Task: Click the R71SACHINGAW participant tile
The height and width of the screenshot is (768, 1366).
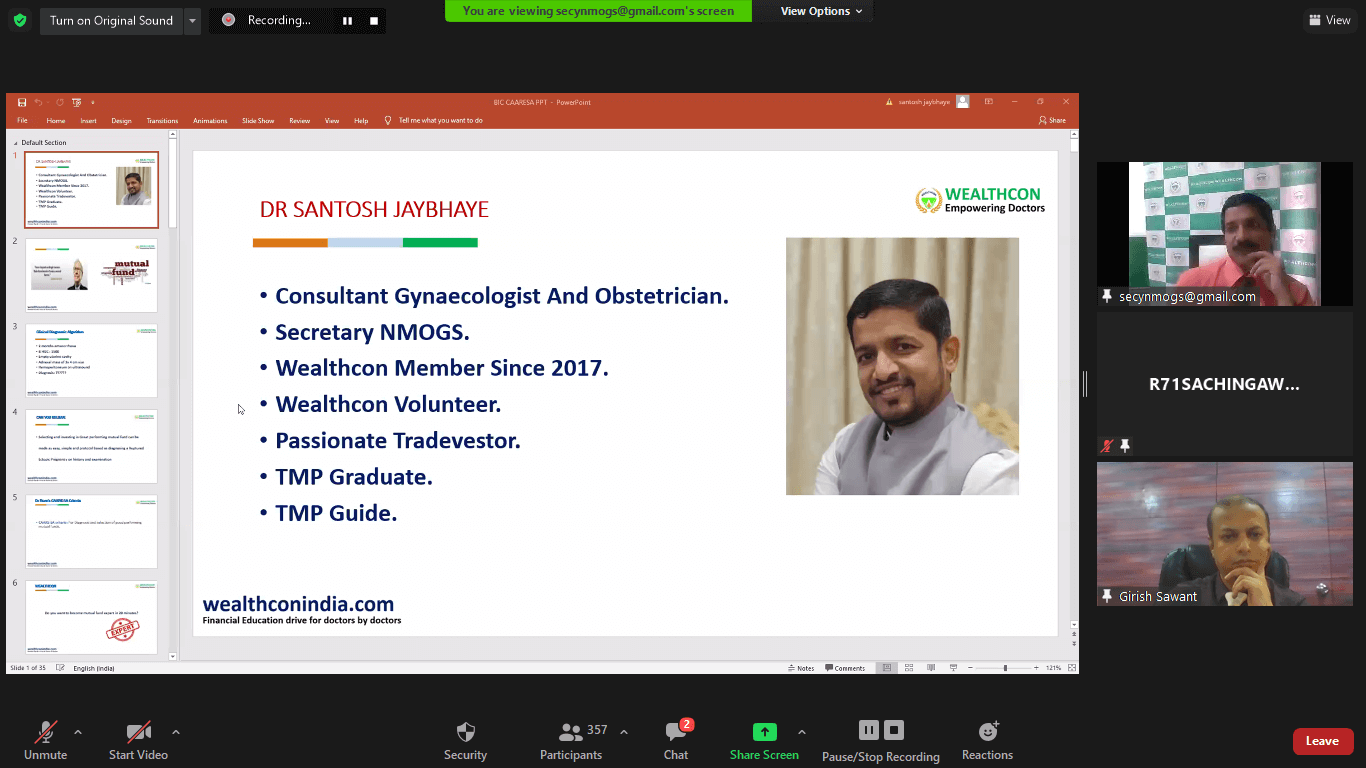Action: [x=1224, y=384]
